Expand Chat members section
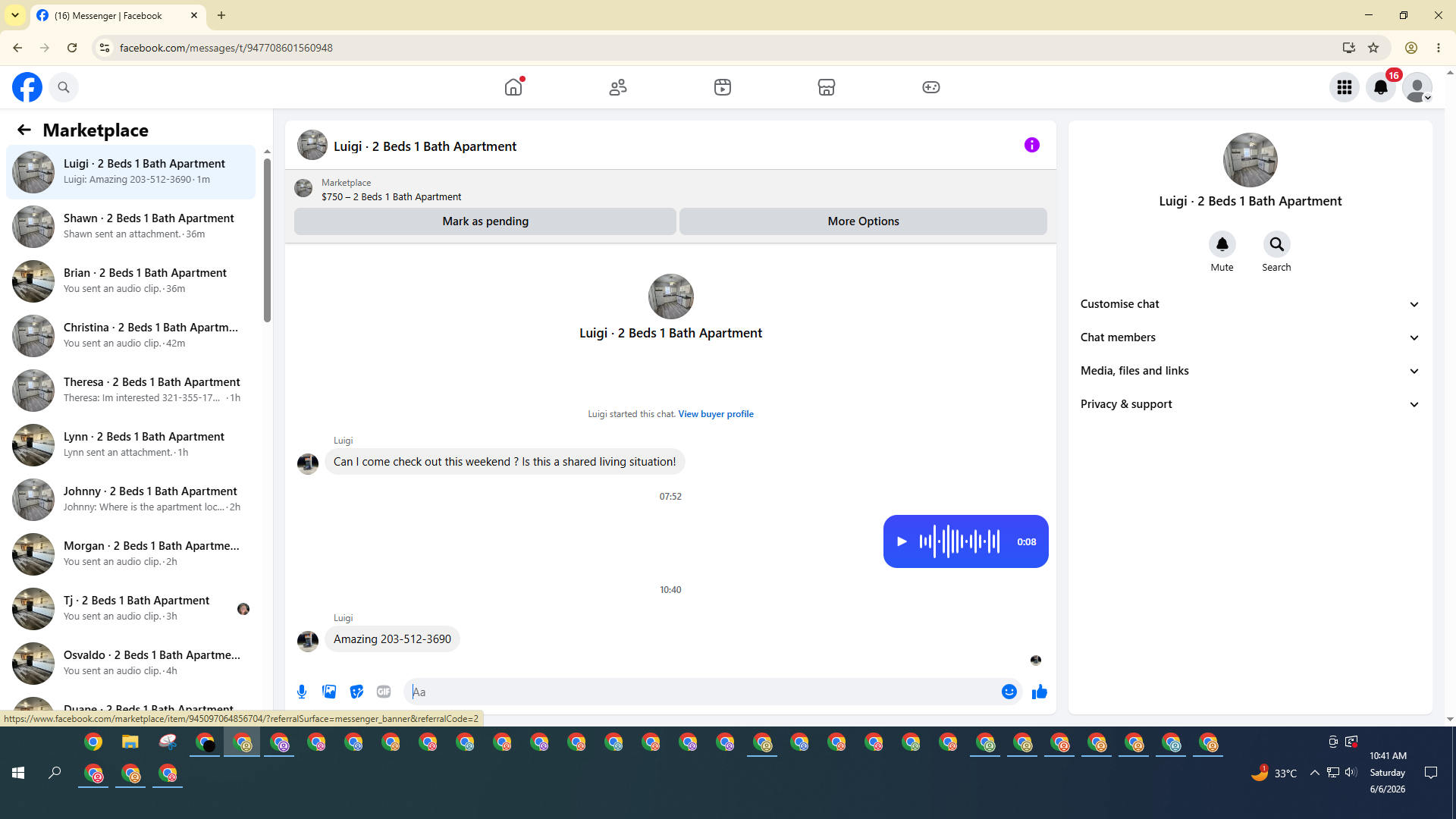The height and width of the screenshot is (819, 1456). click(1250, 337)
